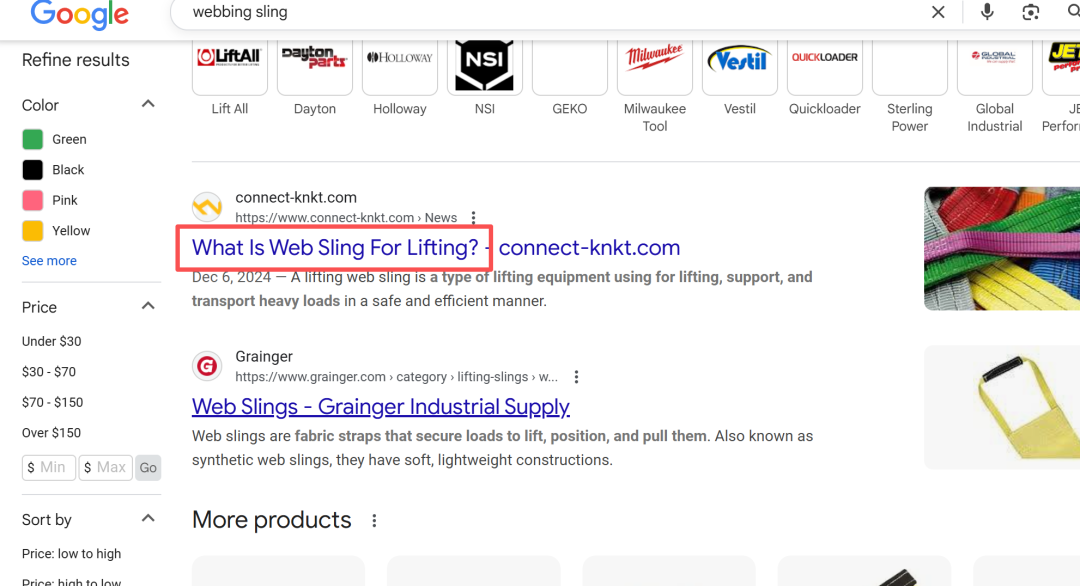1080x586 pixels.
Task: Filter price Over $150
Action: point(51,432)
